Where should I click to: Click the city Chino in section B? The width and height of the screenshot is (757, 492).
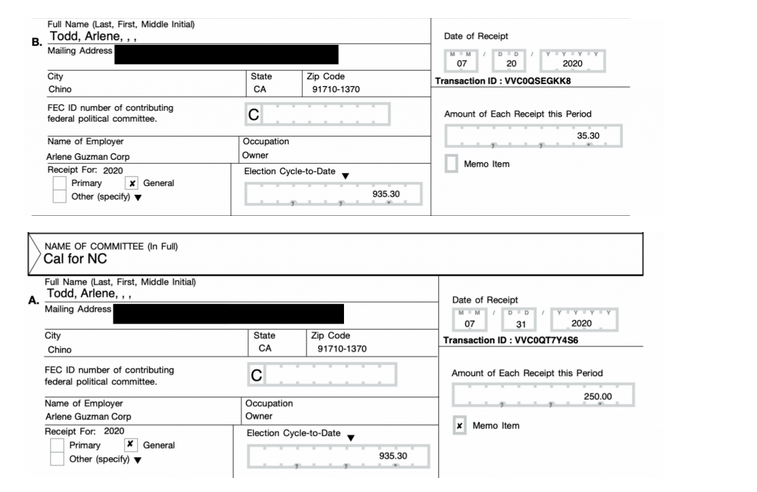tap(60, 89)
